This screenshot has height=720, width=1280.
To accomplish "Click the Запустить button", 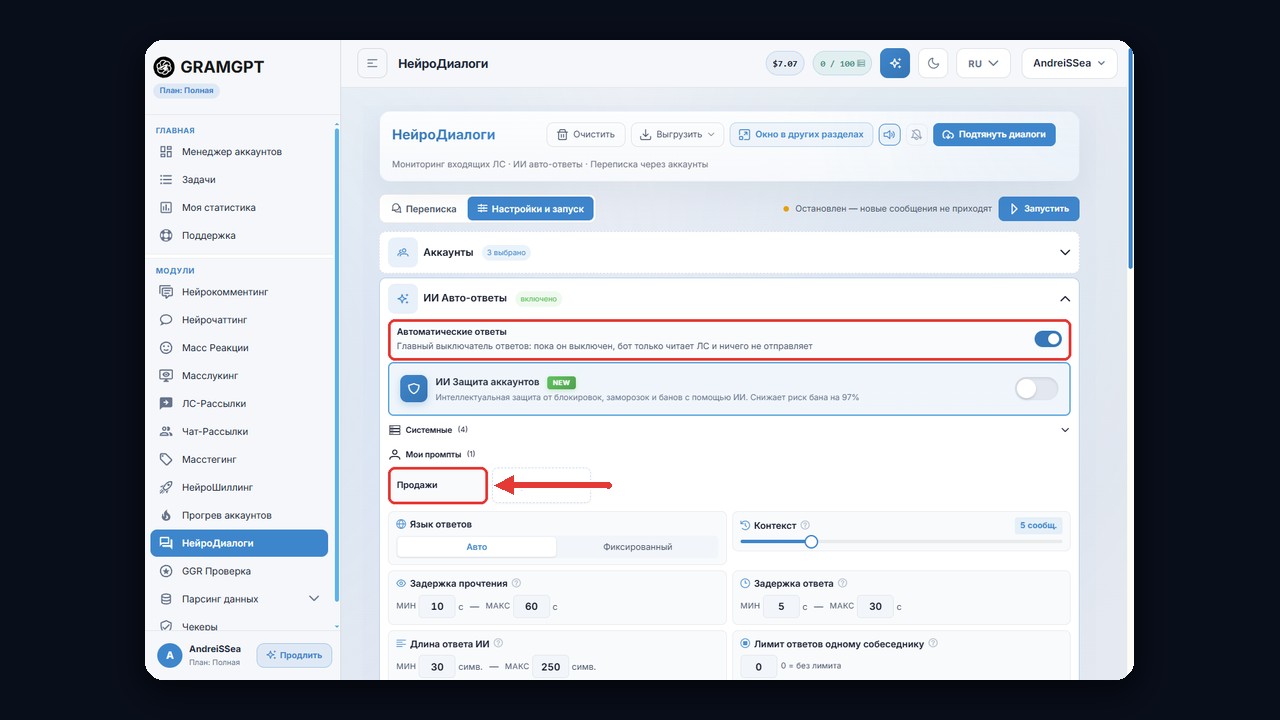I will [x=1039, y=209].
